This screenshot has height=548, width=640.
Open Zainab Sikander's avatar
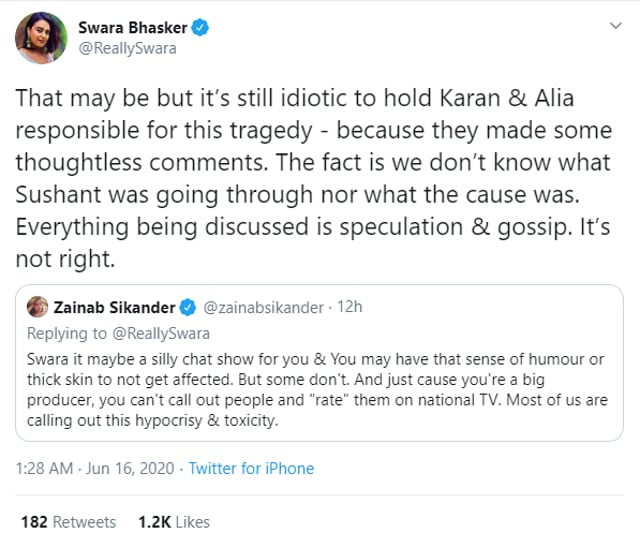[37, 307]
